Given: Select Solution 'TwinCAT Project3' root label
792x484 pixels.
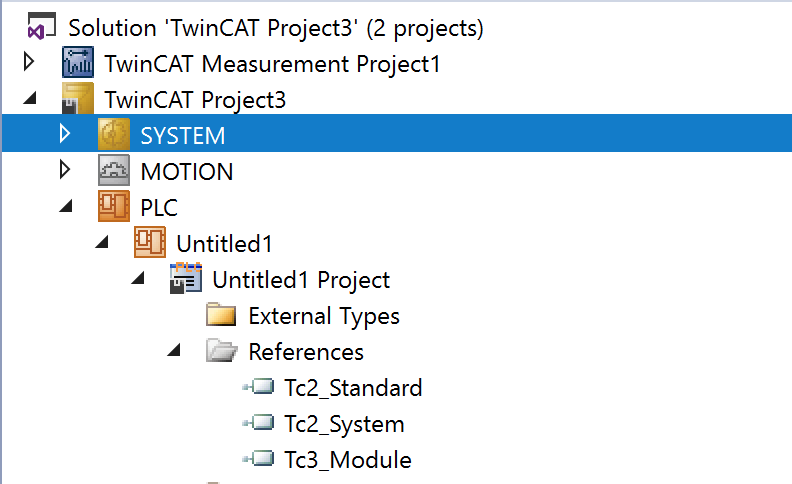Looking at the screenshot, I should point(276,28).
